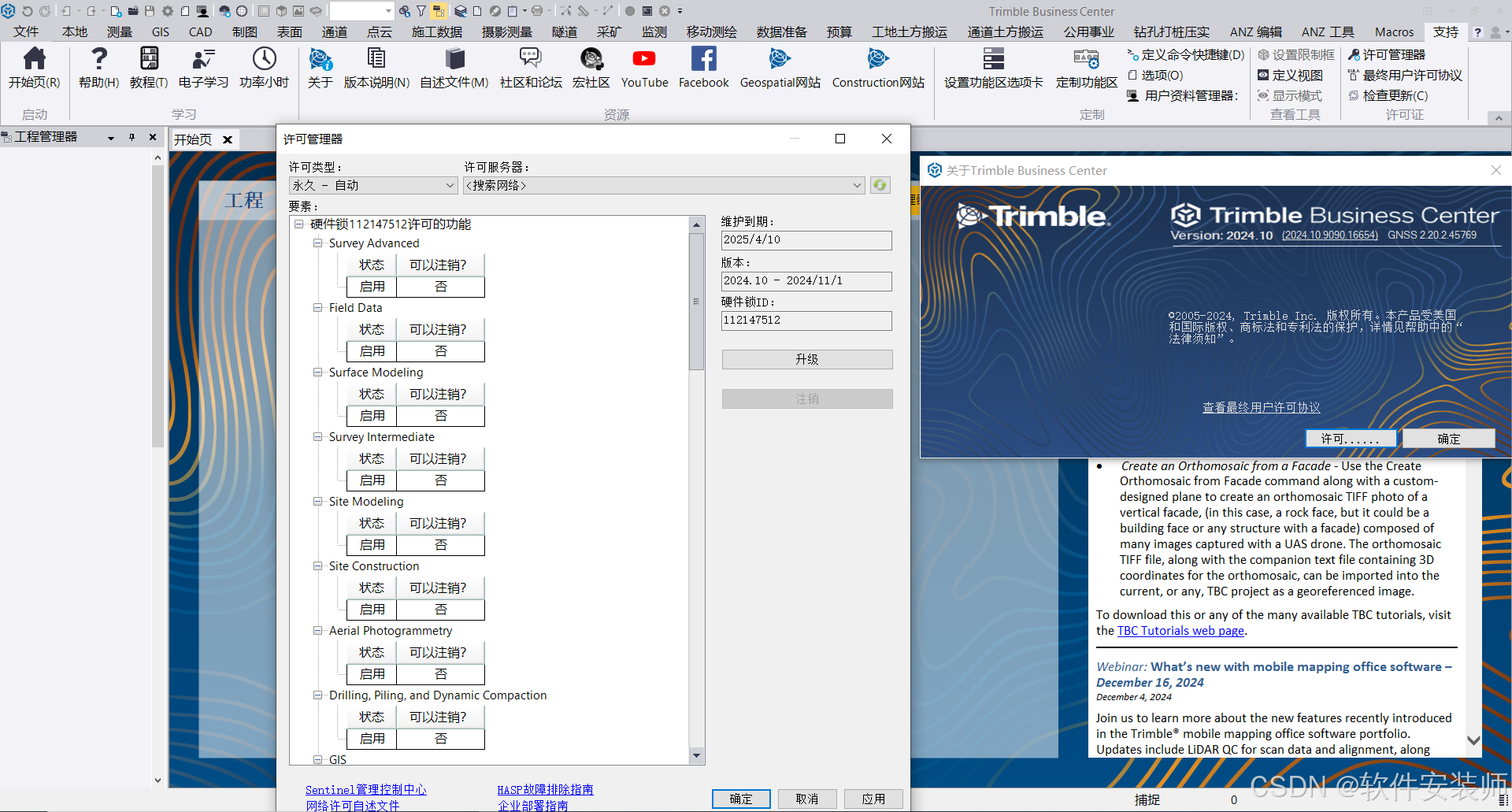The height and width of the screenshot is (812, 1512).
Task: Collapse the Aerial Photogrammetry node
Action: pos(318,631)
